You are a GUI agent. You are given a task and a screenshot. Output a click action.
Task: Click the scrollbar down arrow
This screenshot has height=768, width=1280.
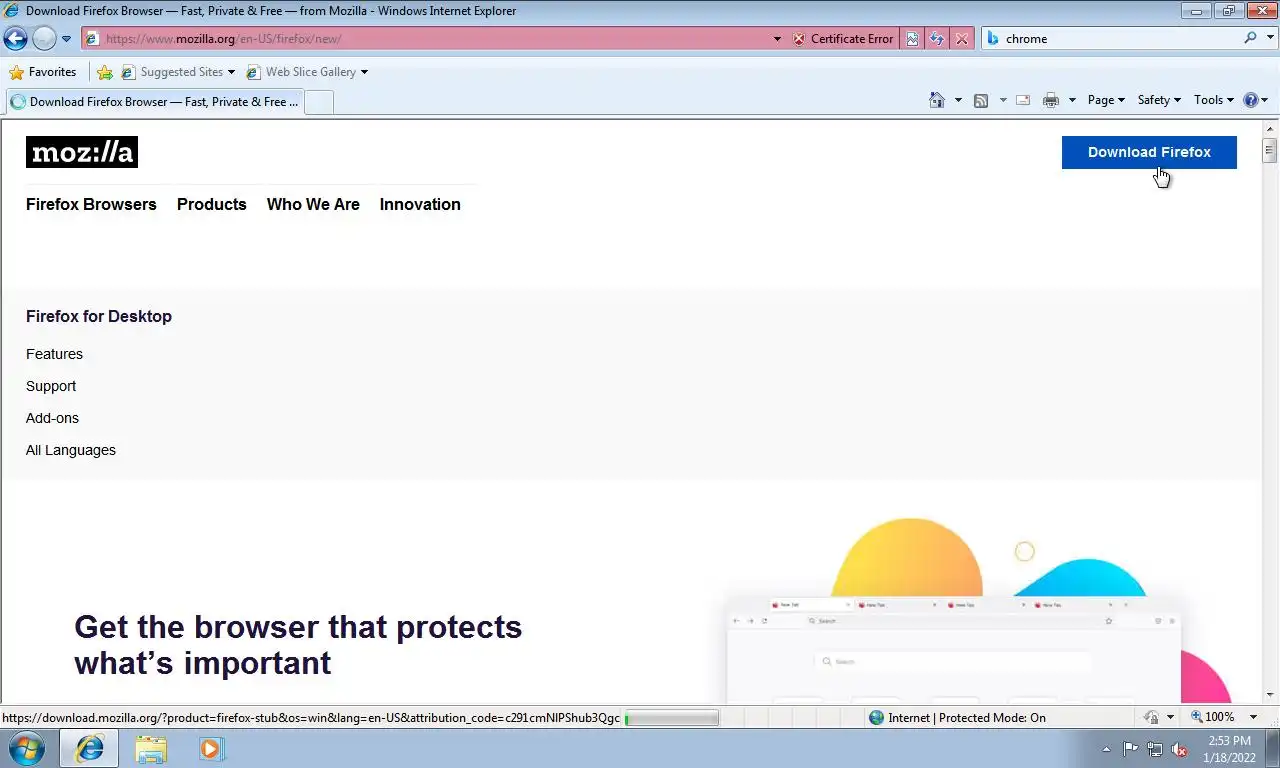(1270, 695)
